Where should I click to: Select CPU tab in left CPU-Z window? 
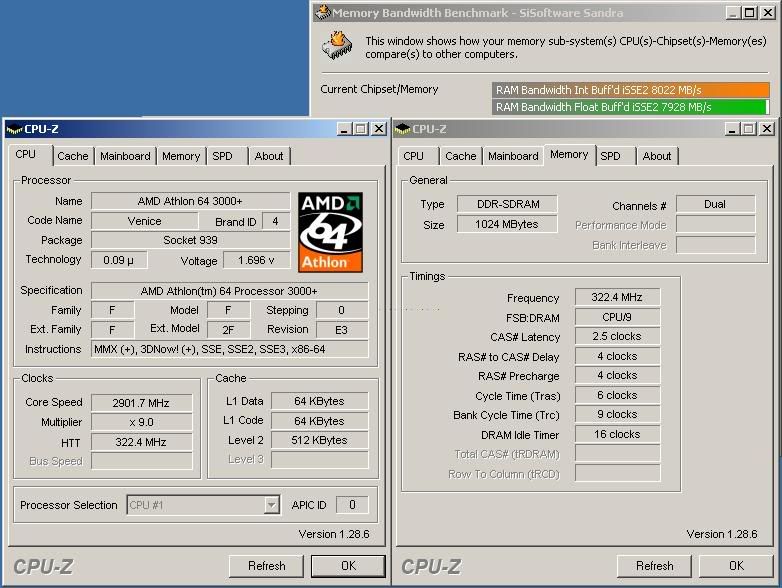click(x=26, y=155)
